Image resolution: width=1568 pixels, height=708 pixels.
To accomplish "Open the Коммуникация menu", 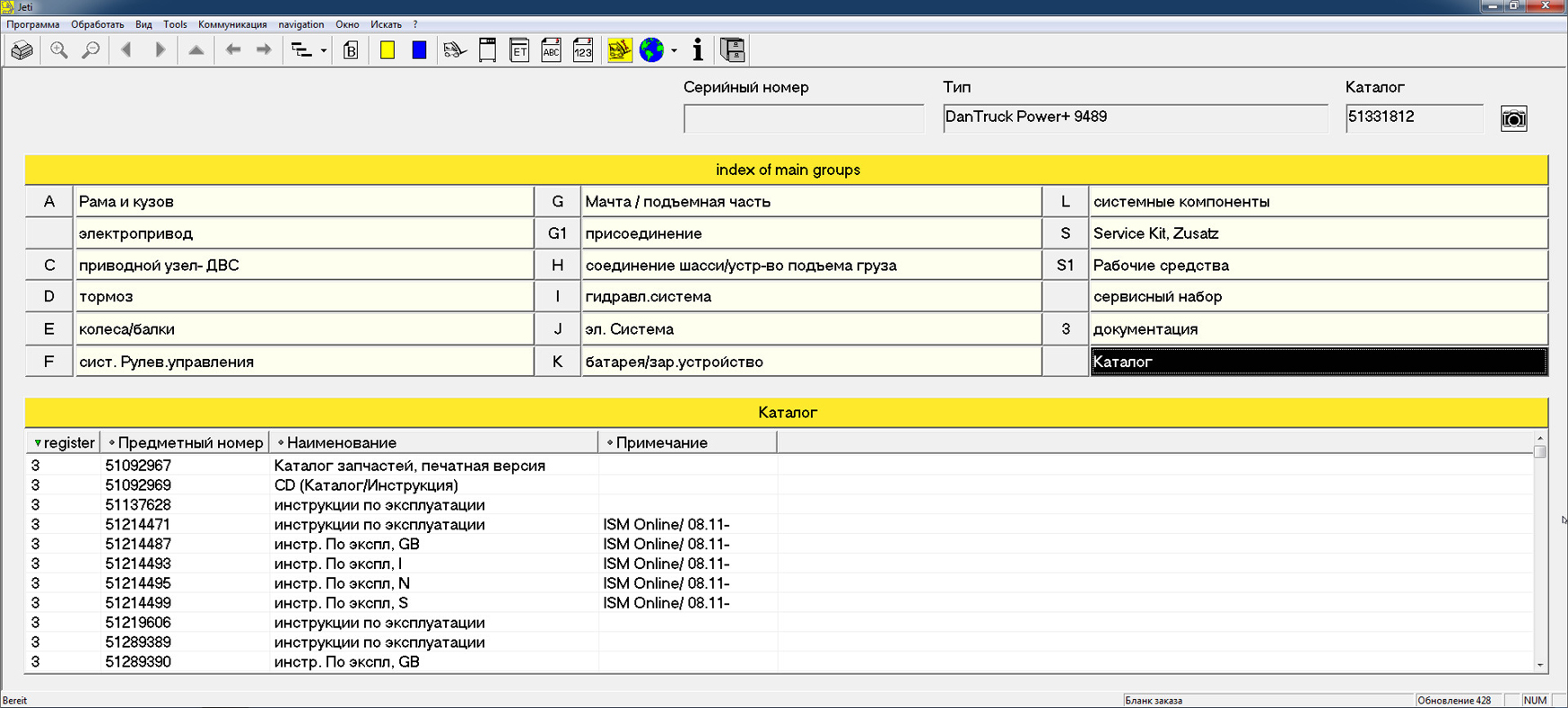I will click(232, 24).
